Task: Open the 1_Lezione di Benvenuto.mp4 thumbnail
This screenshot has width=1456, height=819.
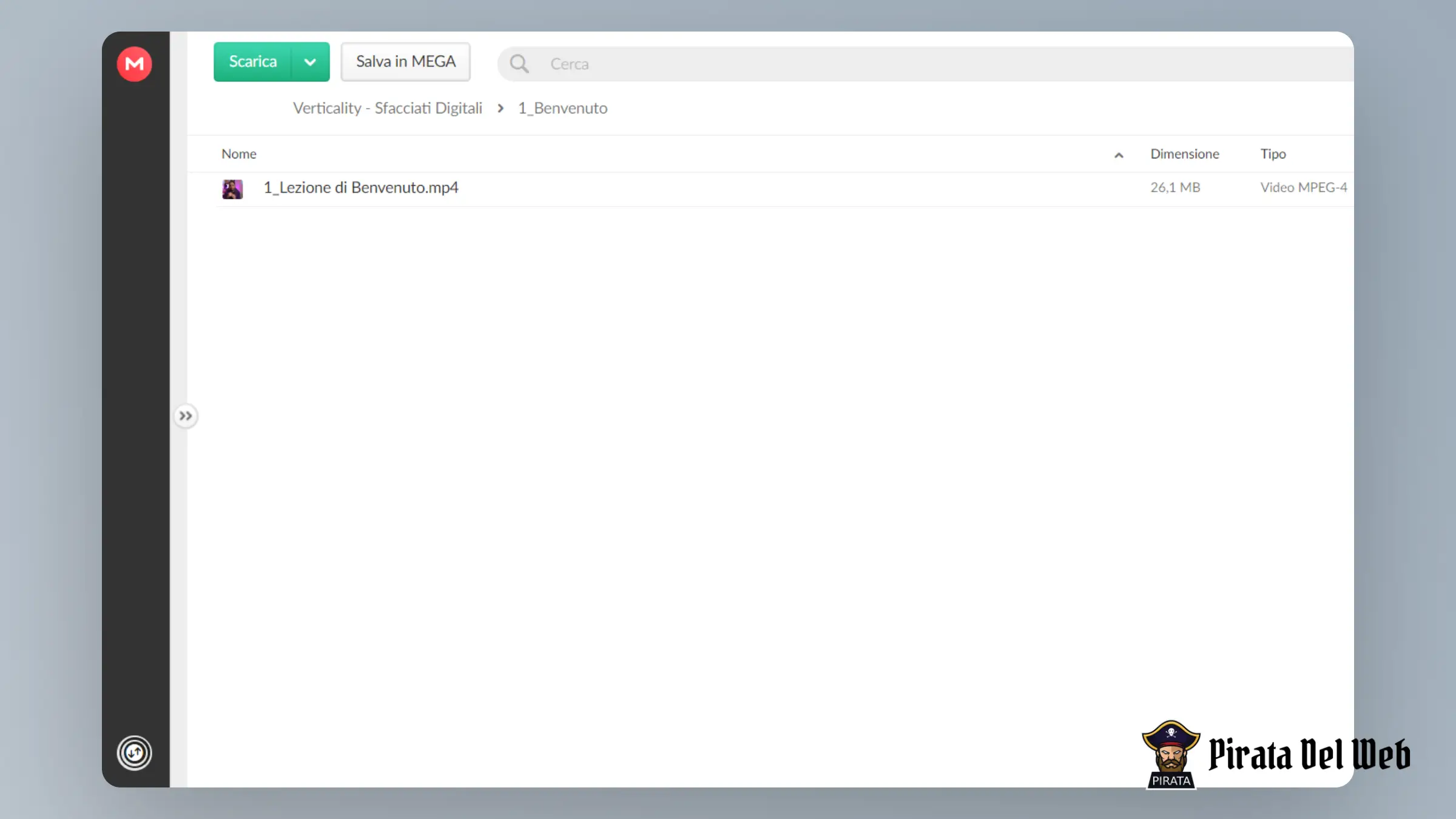Action: click(232, 189)
